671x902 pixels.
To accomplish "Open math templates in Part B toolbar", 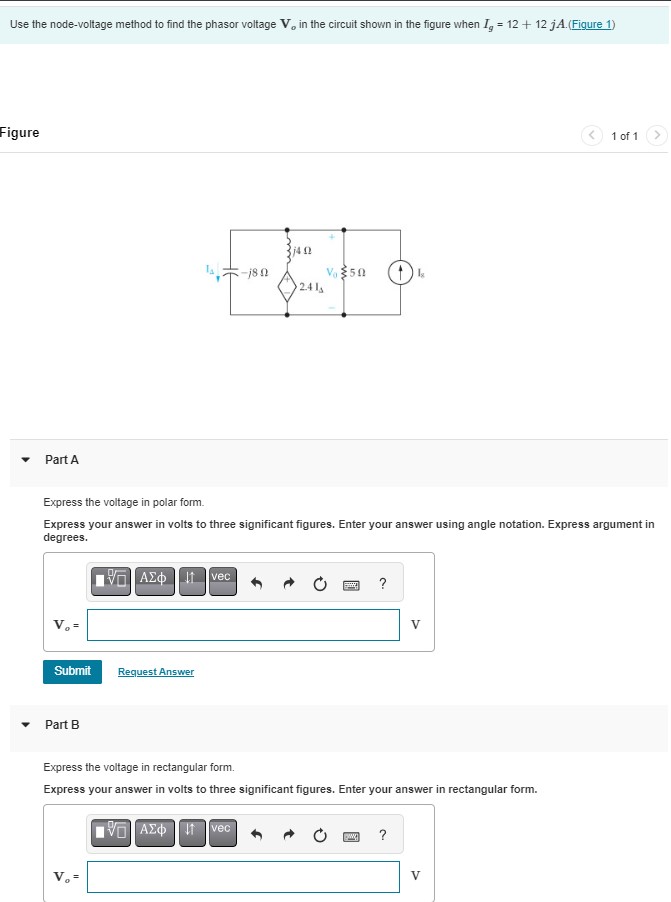I will (x=110, y=834).
